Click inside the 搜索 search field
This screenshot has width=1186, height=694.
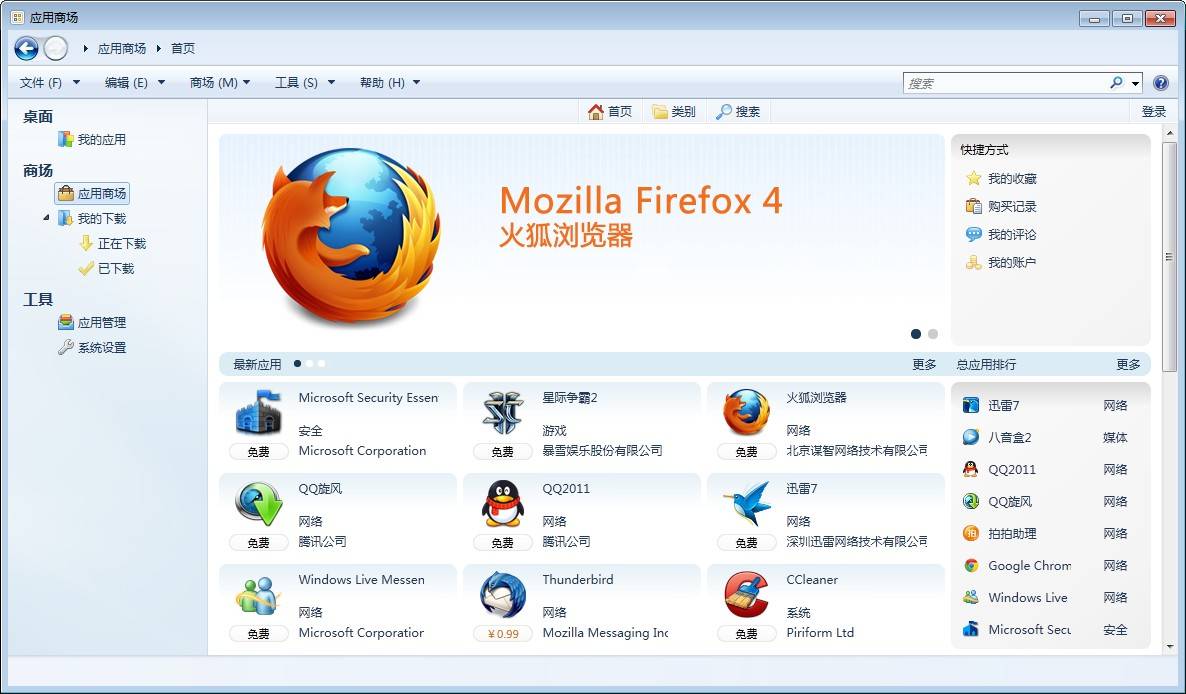tap(1004, 84)
